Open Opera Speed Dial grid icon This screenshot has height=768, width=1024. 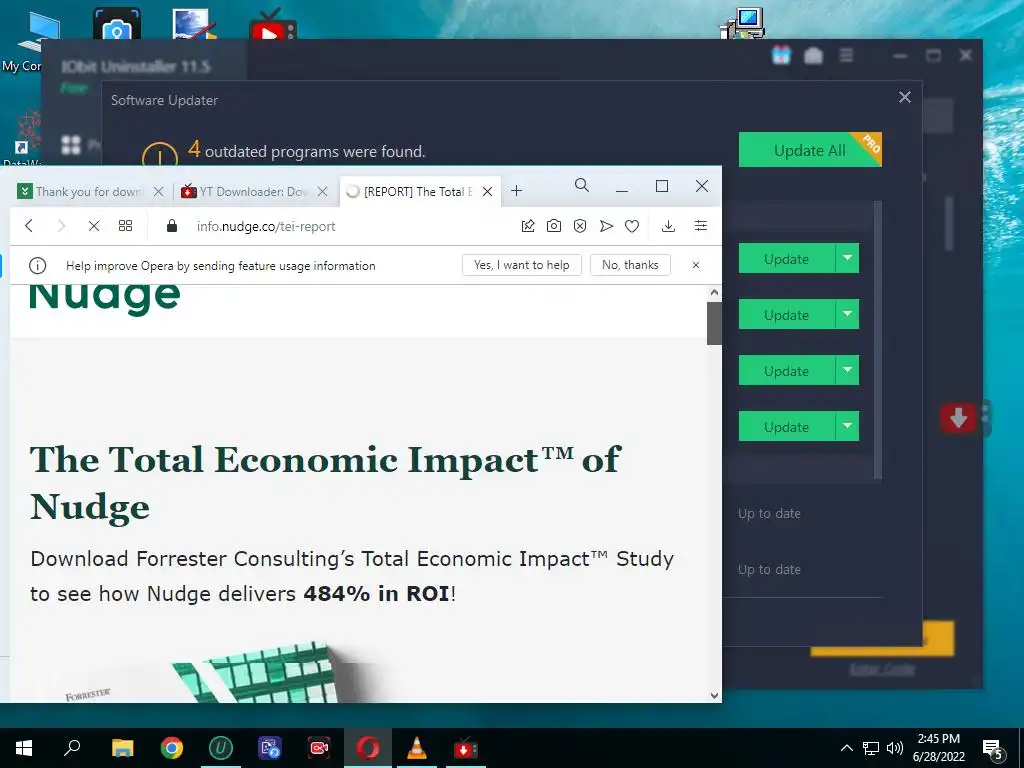point(125,226)
